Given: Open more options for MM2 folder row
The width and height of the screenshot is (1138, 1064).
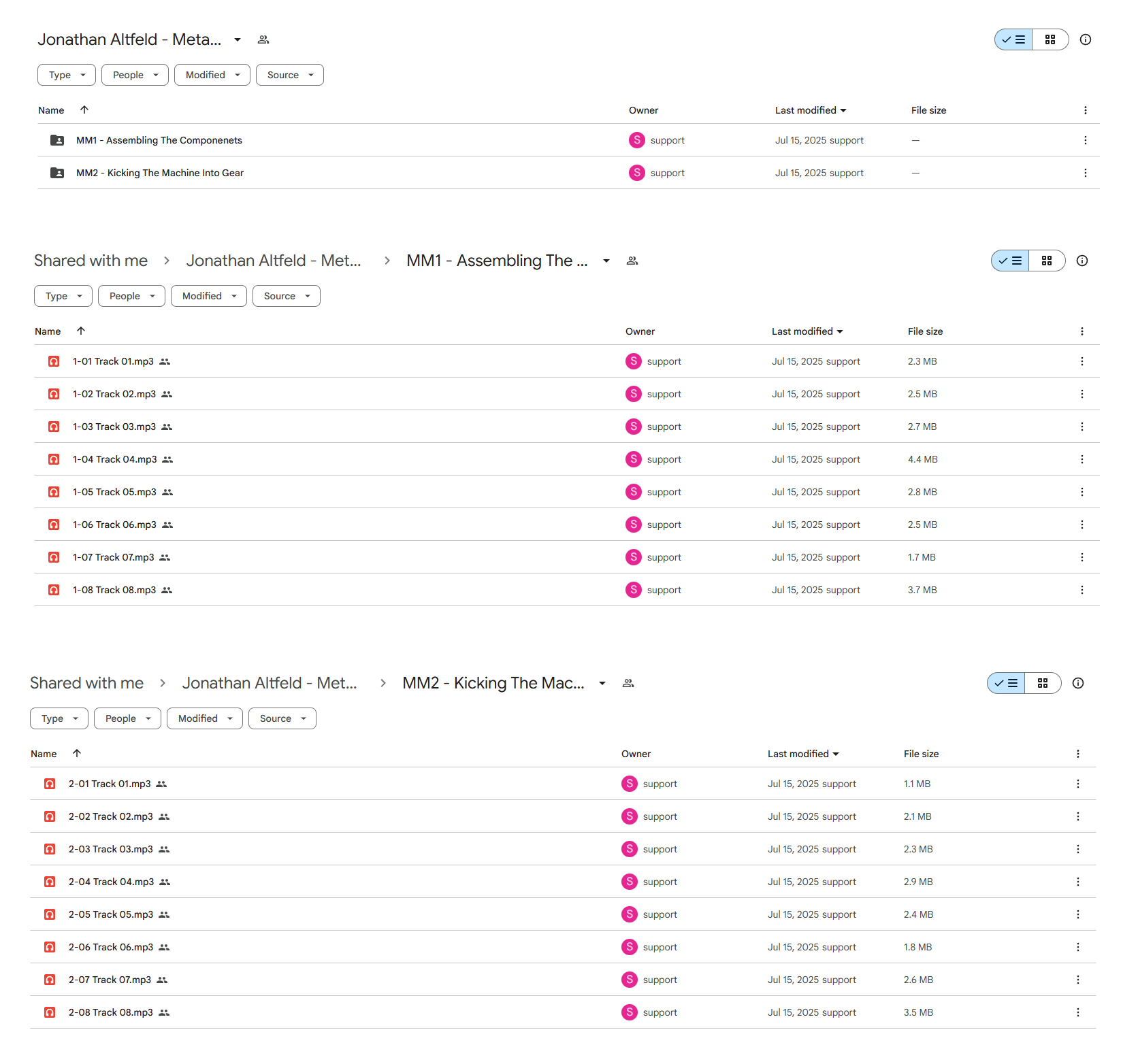Looking at the screenshot, I should (x=1086, y=173).
